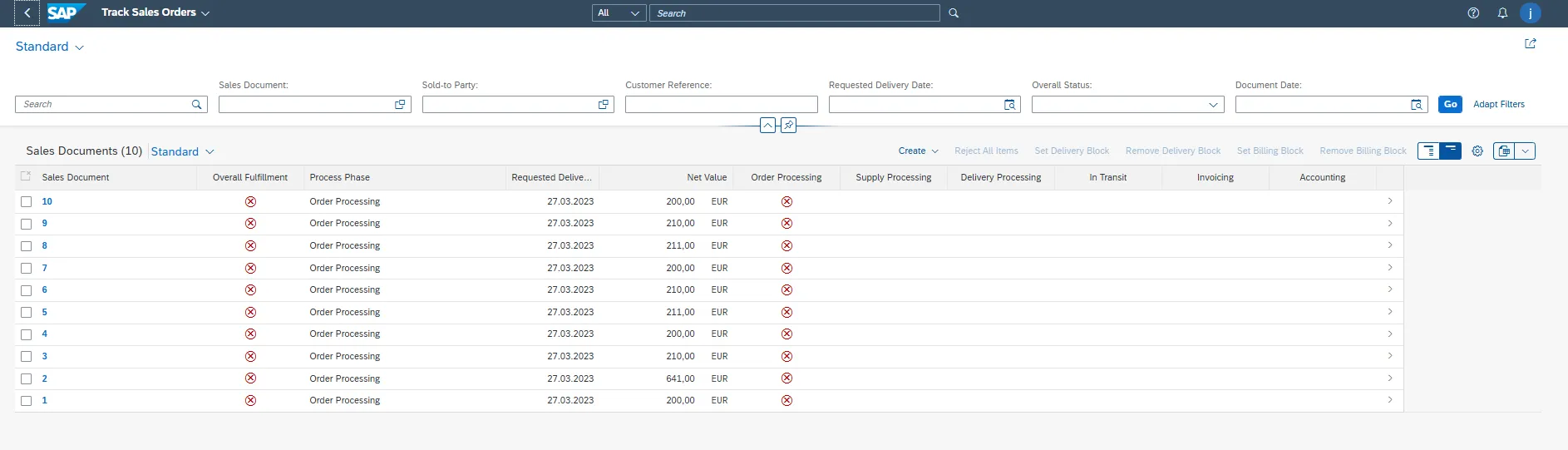The width and height of the screenshot is (1568, 450).
Task: Tick the checkbox for sales document 5
Action: [x=27, y=313]
